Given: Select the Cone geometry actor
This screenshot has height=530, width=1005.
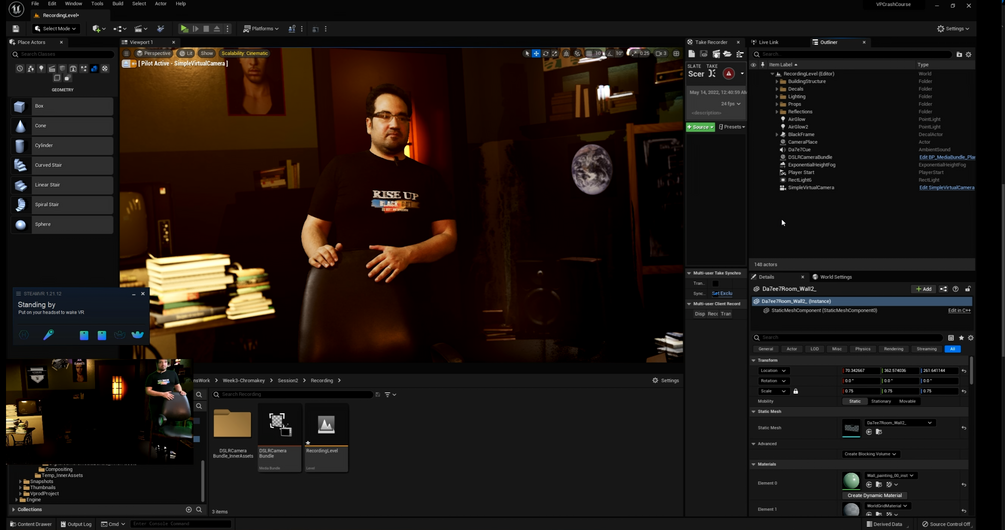Looking at the screenshot, I should (62, 126).
